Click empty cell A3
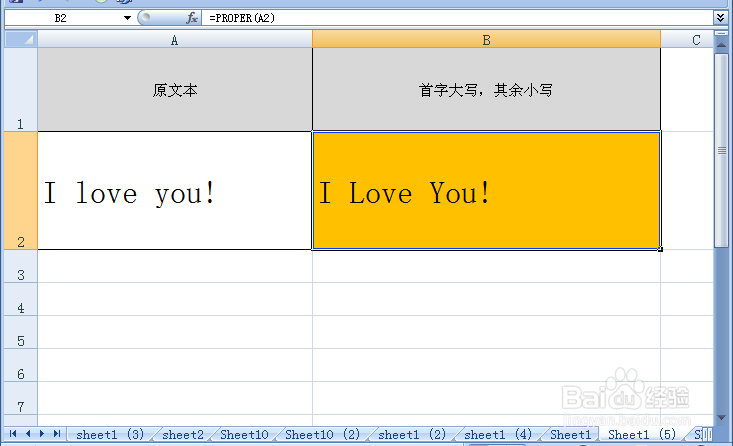Image resolution: width=733 pixels, height=446 pixels. coord(175,266)
